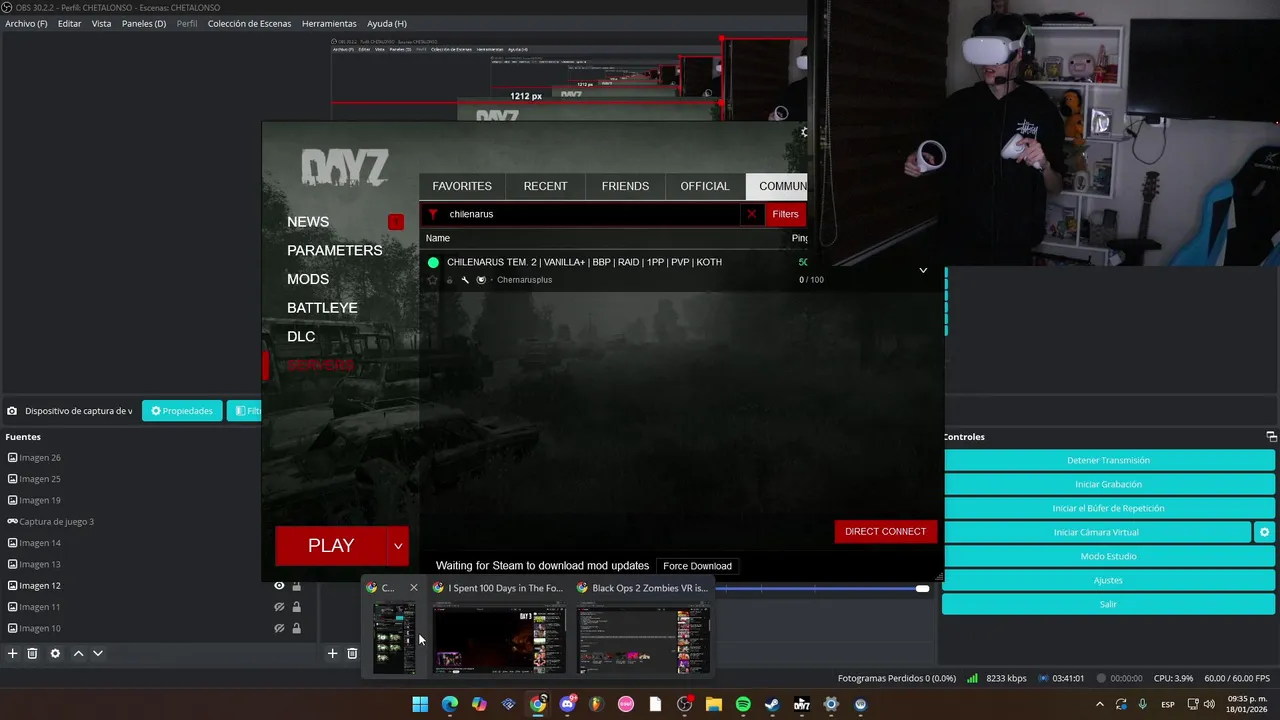Open virtual camera settings gear icon

tap(1264, 532)
